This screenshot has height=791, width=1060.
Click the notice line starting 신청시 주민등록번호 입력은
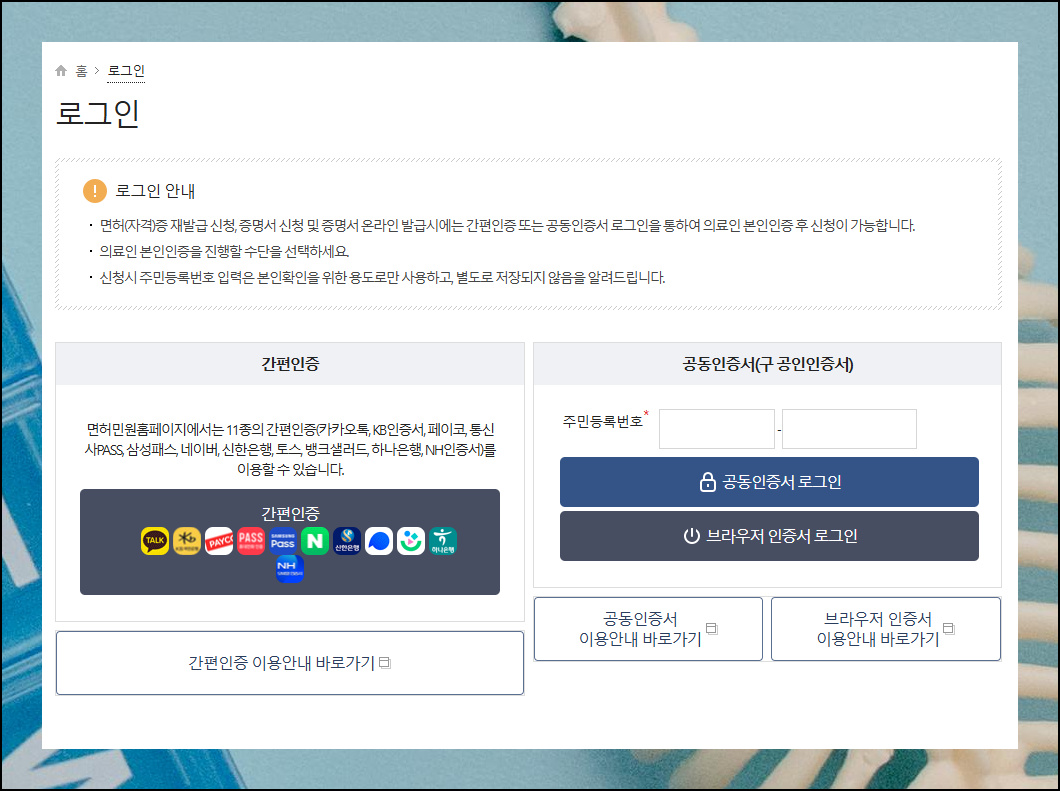[383, 278]
